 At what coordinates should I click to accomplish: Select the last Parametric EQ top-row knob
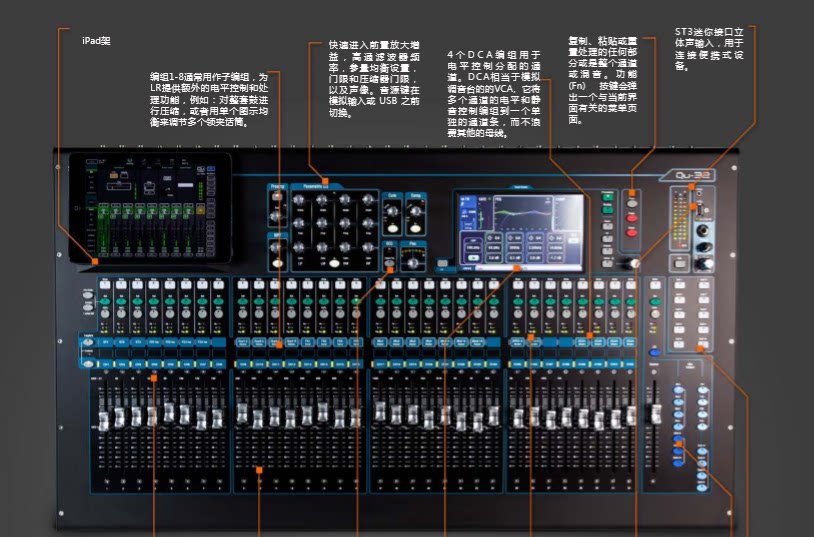[368, 200]
